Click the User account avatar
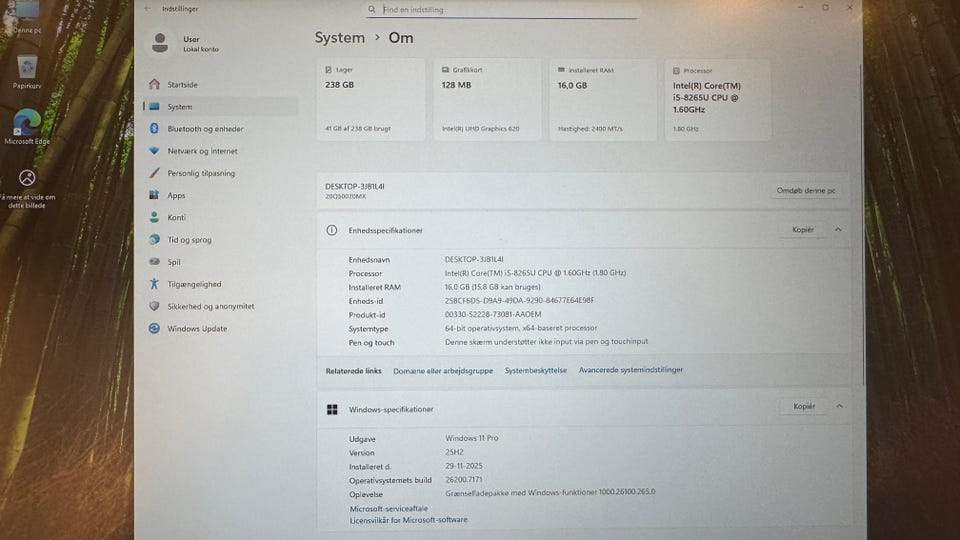This screenshot has width=960, height=540. tap(160, 43)
